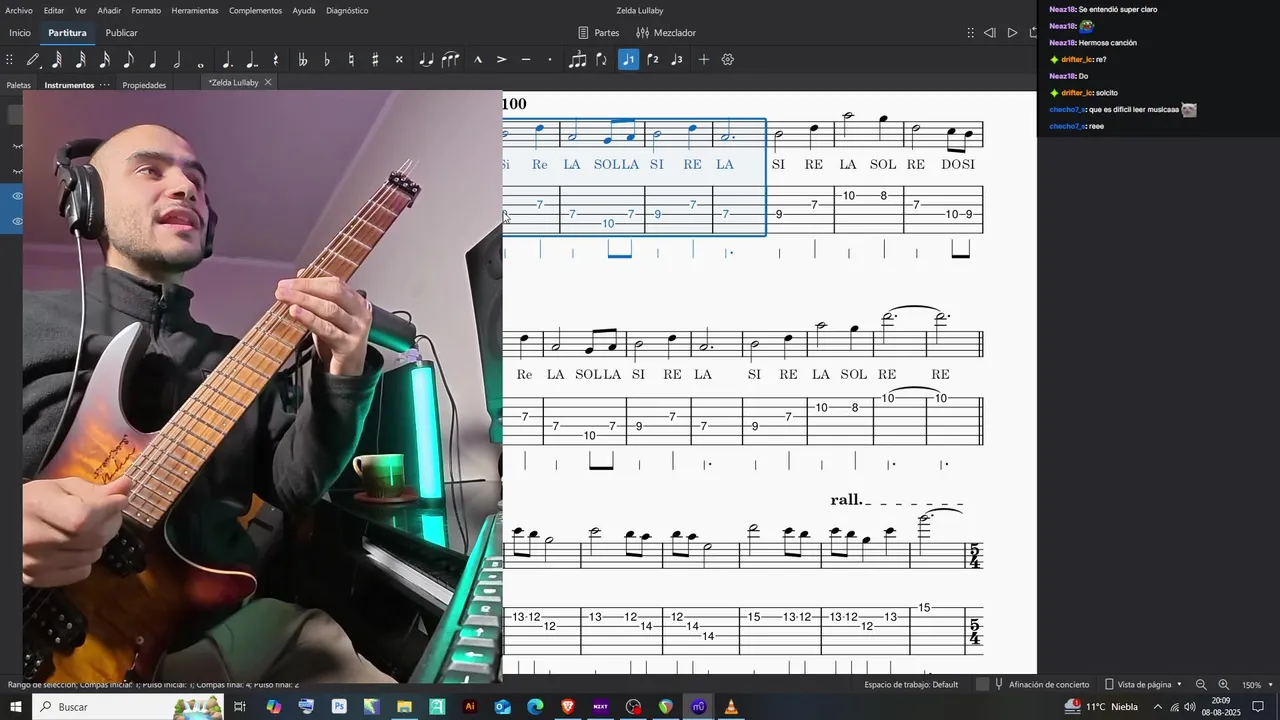This screenshot has width=1280, height=720.
Task: Open the Añadir menu
Action: [109, 10]
